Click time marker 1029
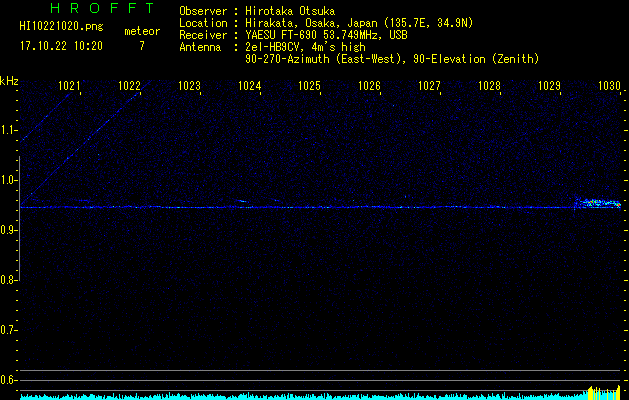The height and width of the screenshot is (400, 629). (550, 85)
